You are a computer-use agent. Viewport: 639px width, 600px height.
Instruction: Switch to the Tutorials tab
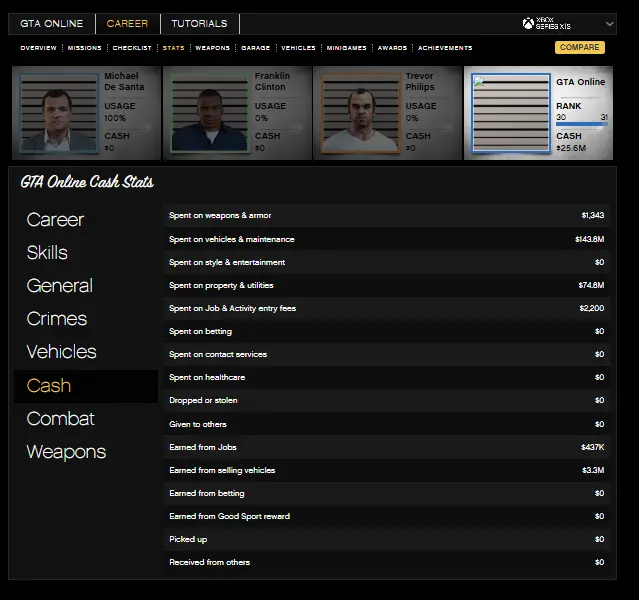pos(199,24)
